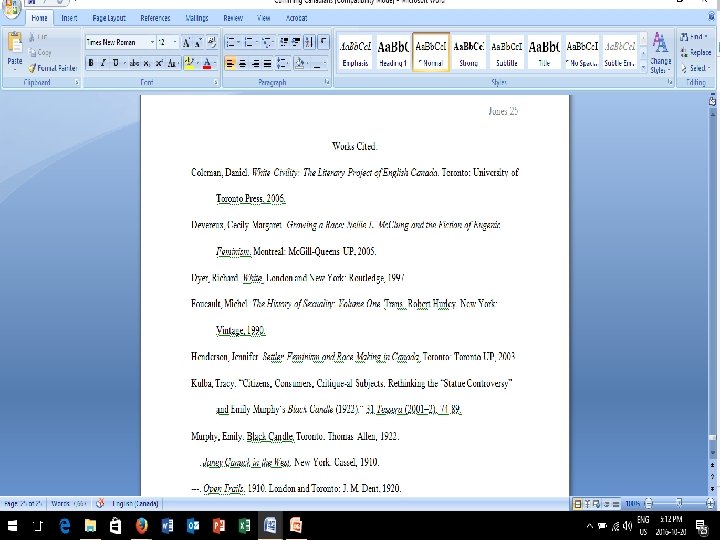720x540 pixels.
Task: Toggle Italic formatting
Action: click(x=103, y=63)
